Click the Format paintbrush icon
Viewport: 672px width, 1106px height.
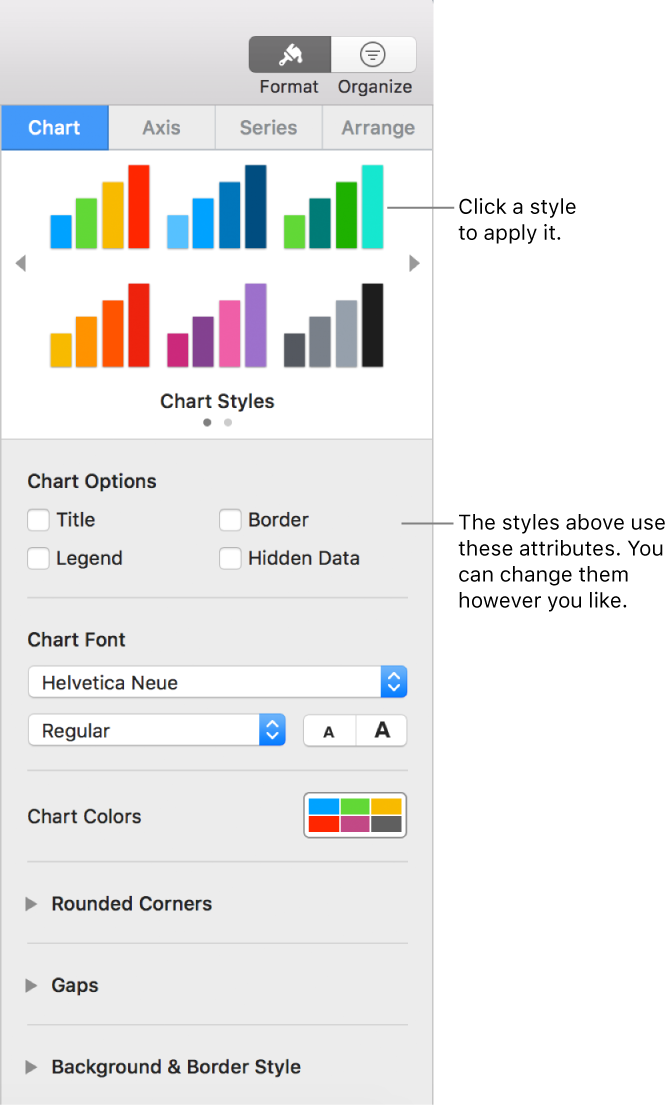pos(289,55)
